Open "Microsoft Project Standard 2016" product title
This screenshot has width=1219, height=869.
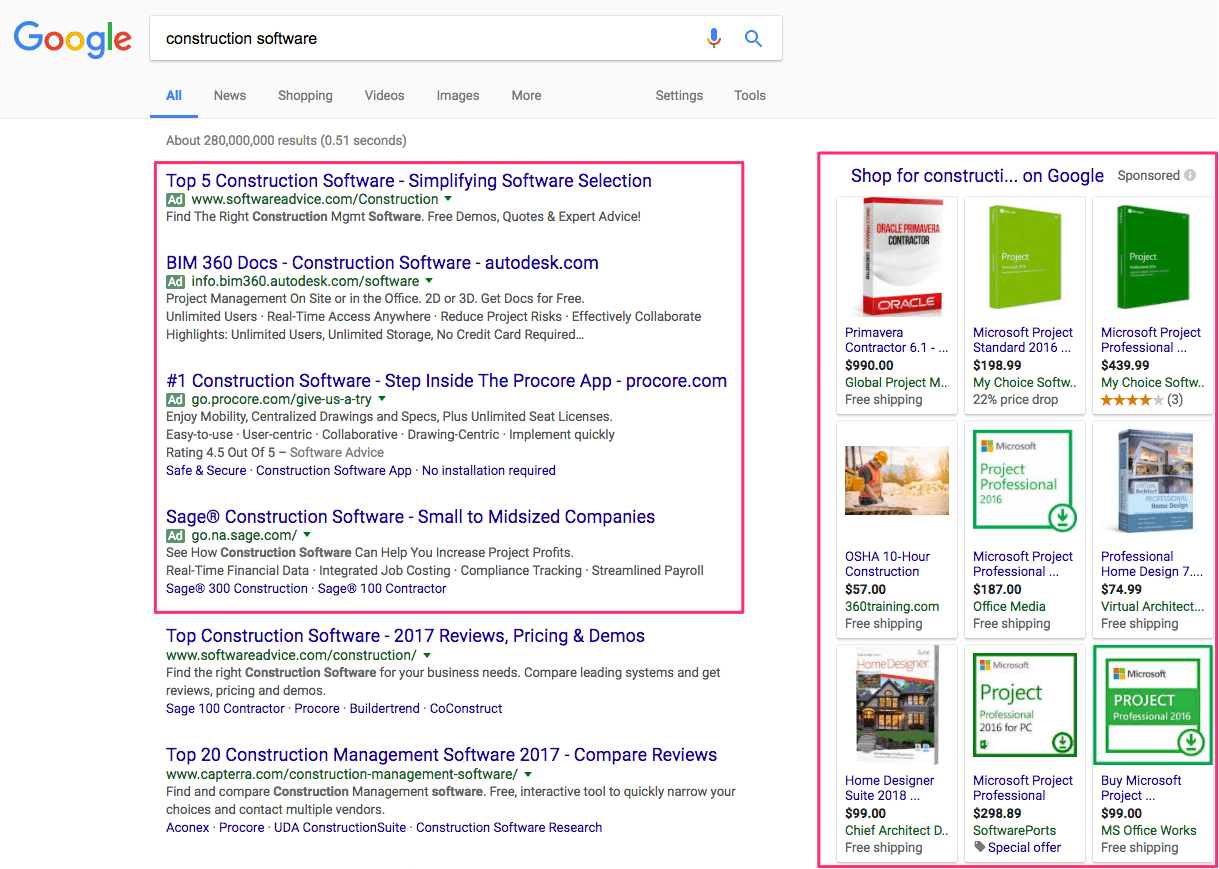point(1023,340)
